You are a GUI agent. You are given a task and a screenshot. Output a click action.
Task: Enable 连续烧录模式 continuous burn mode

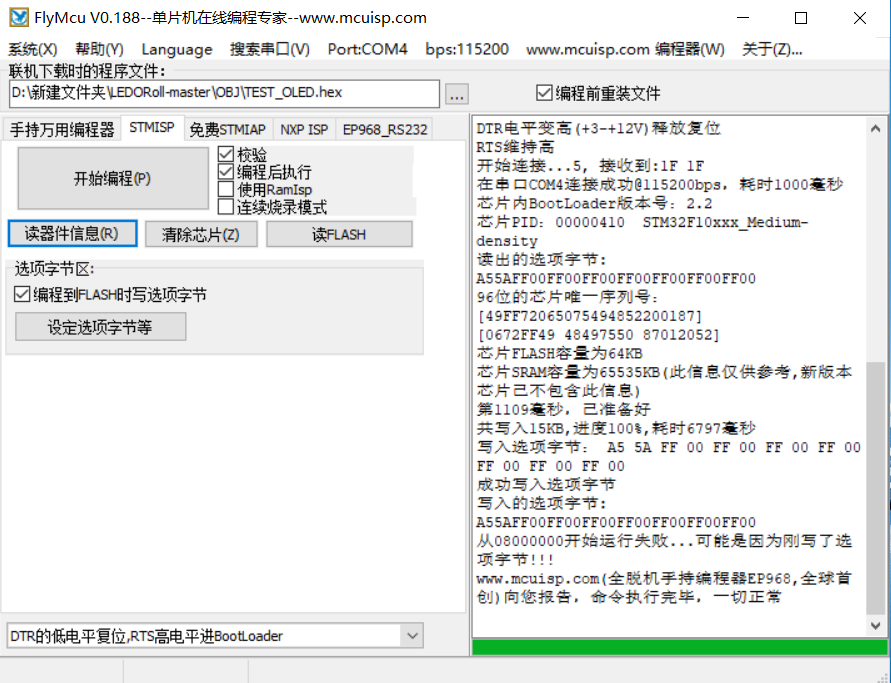227,208
